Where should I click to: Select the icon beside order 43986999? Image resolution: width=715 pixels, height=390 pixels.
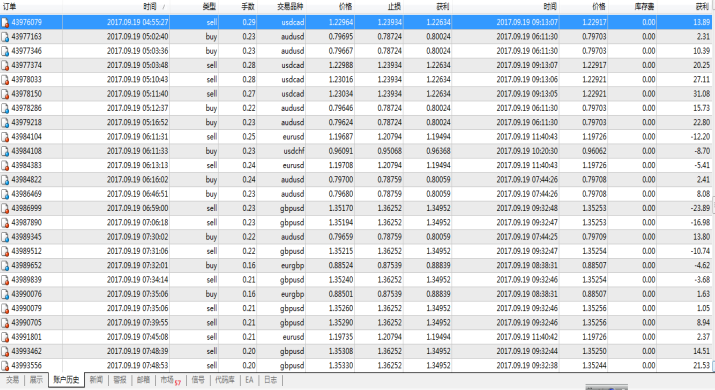[5, 208]
